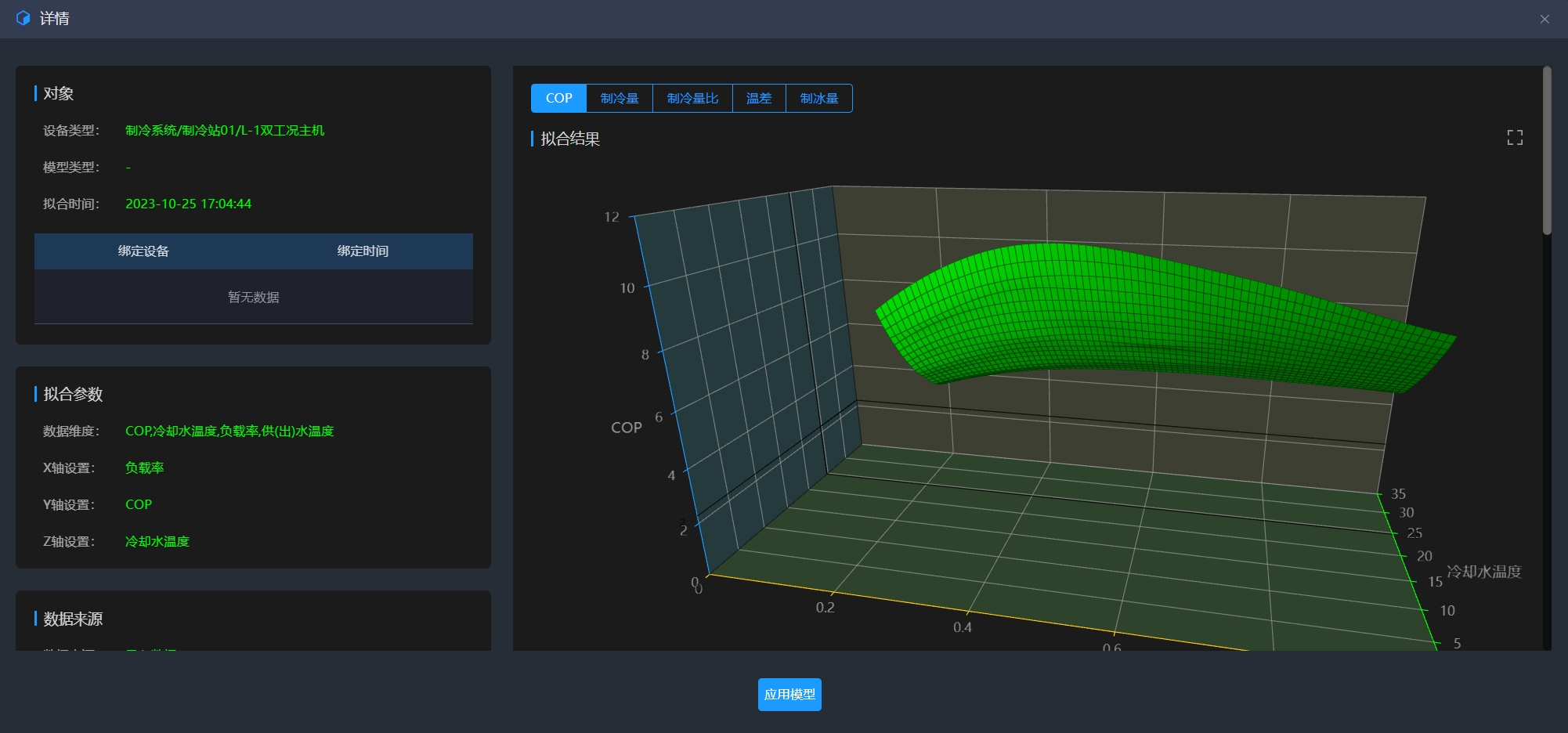Image resolution: width=1568 pixels, height=733 pixels.
Task: Click the fit time value 2023-10-25
Action: click(188, 204)
